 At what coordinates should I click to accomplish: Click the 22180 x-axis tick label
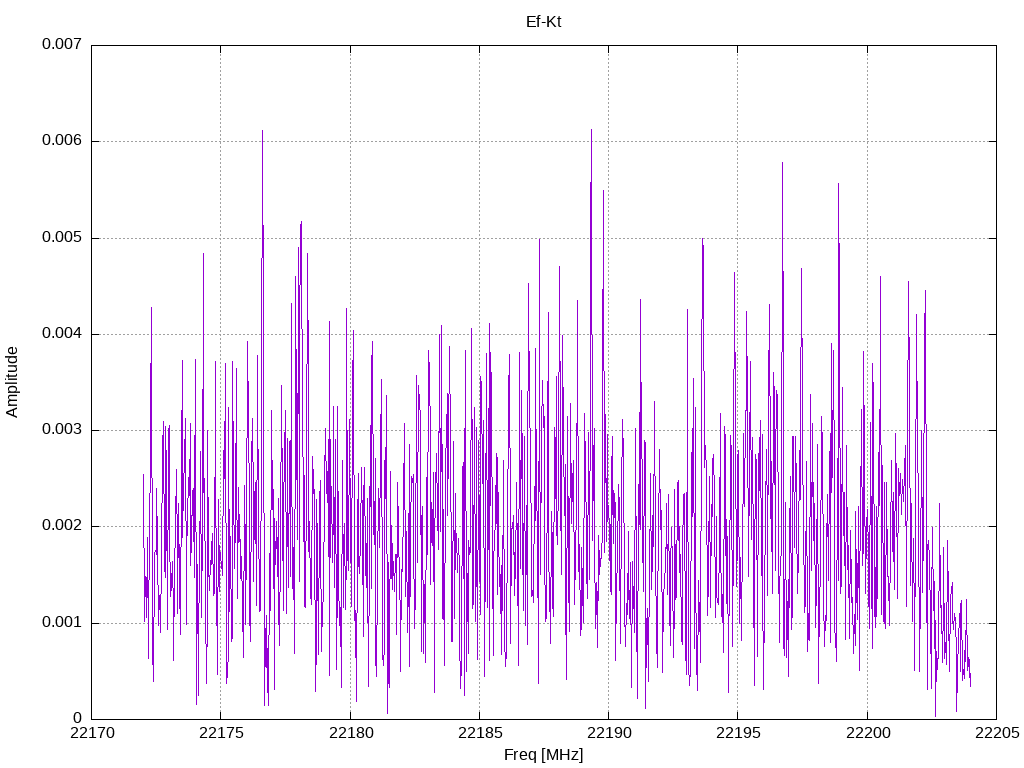[x=351, y=733]
